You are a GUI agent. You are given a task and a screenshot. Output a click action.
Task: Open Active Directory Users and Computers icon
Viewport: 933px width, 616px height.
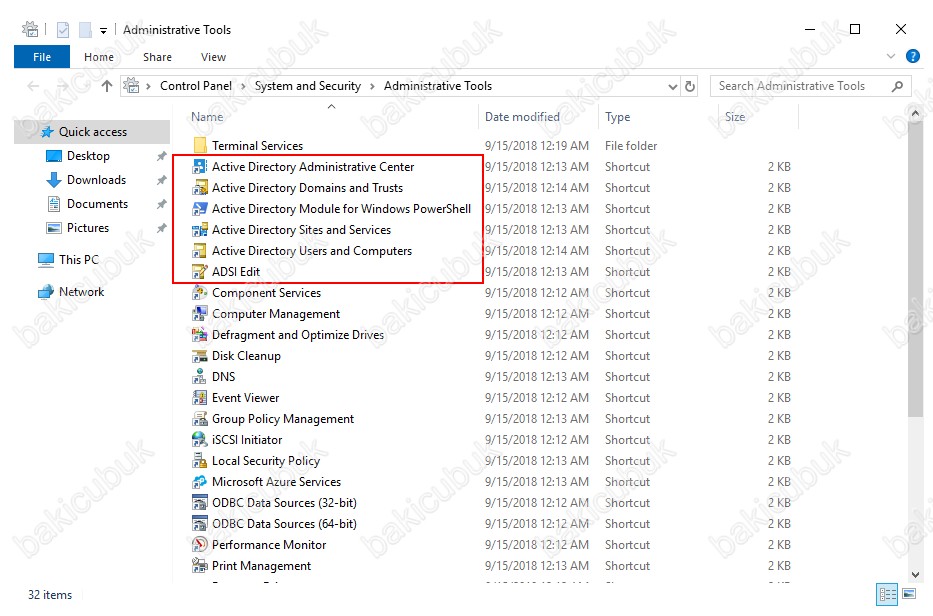pyautogui.click(x=199, y=251)
